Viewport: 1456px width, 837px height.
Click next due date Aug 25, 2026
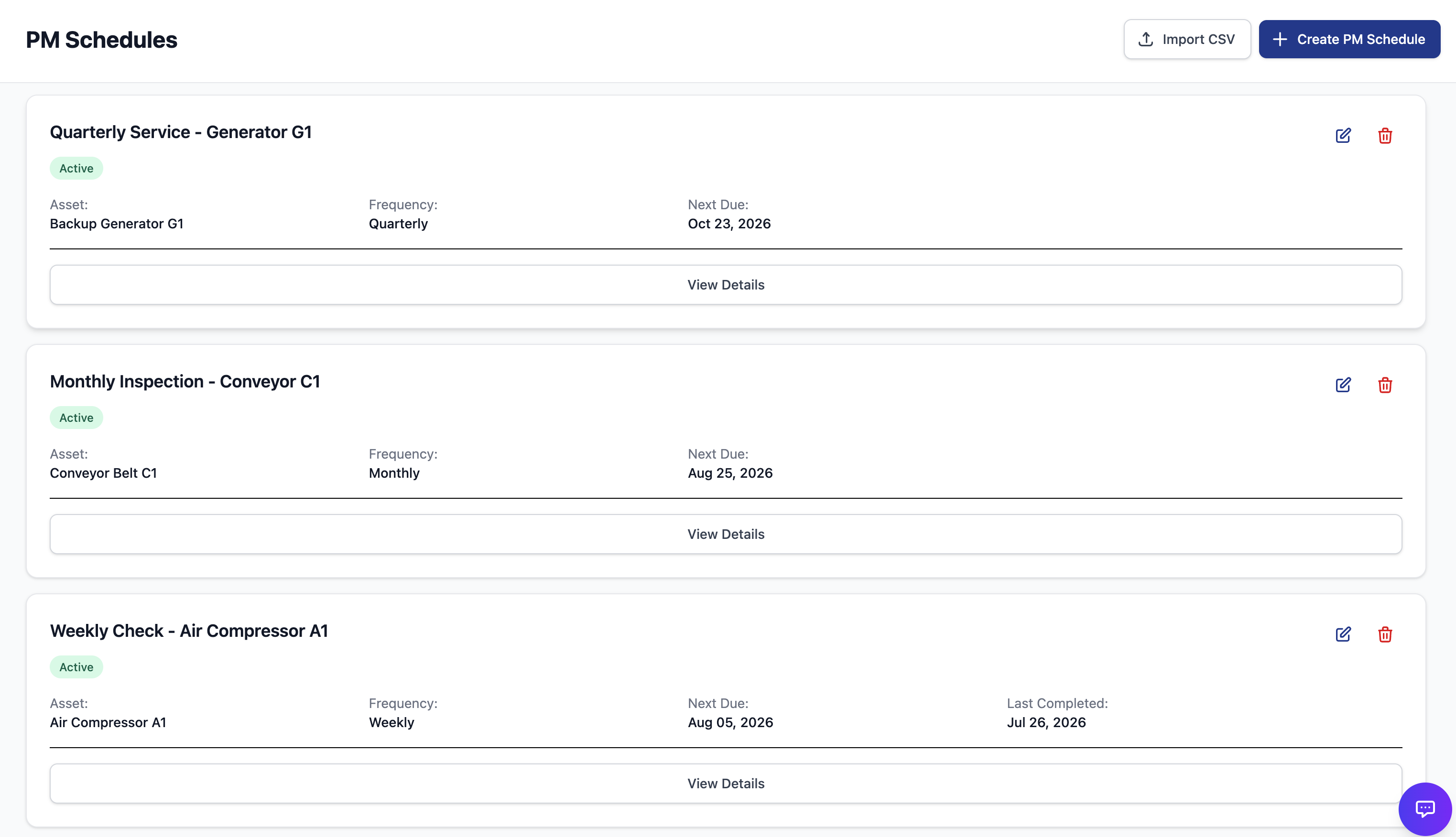pos(730,473)
